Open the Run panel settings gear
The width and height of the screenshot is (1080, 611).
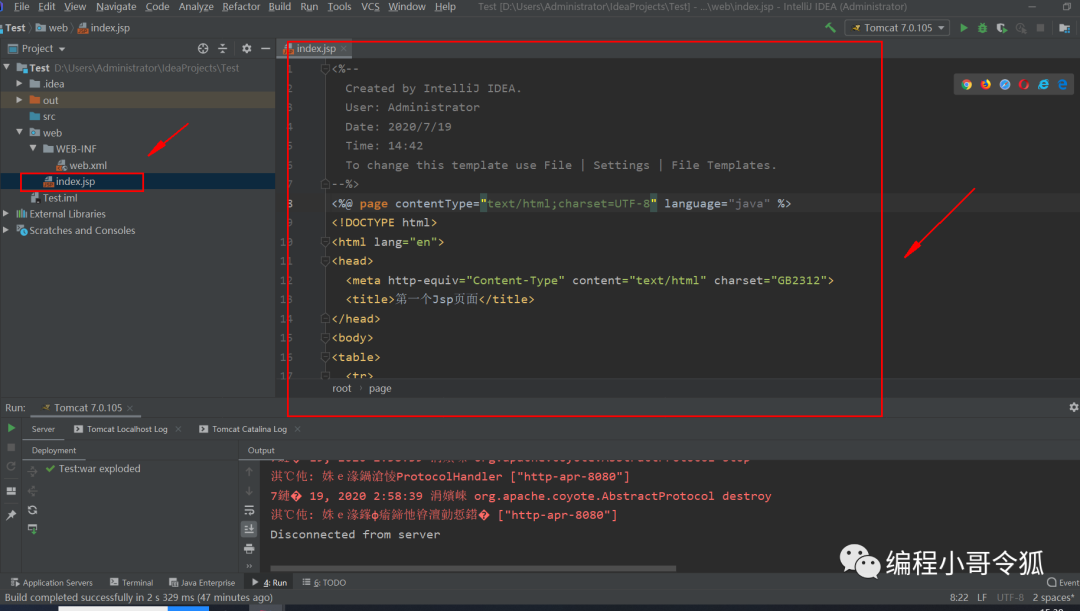[x=1073, y=407]
